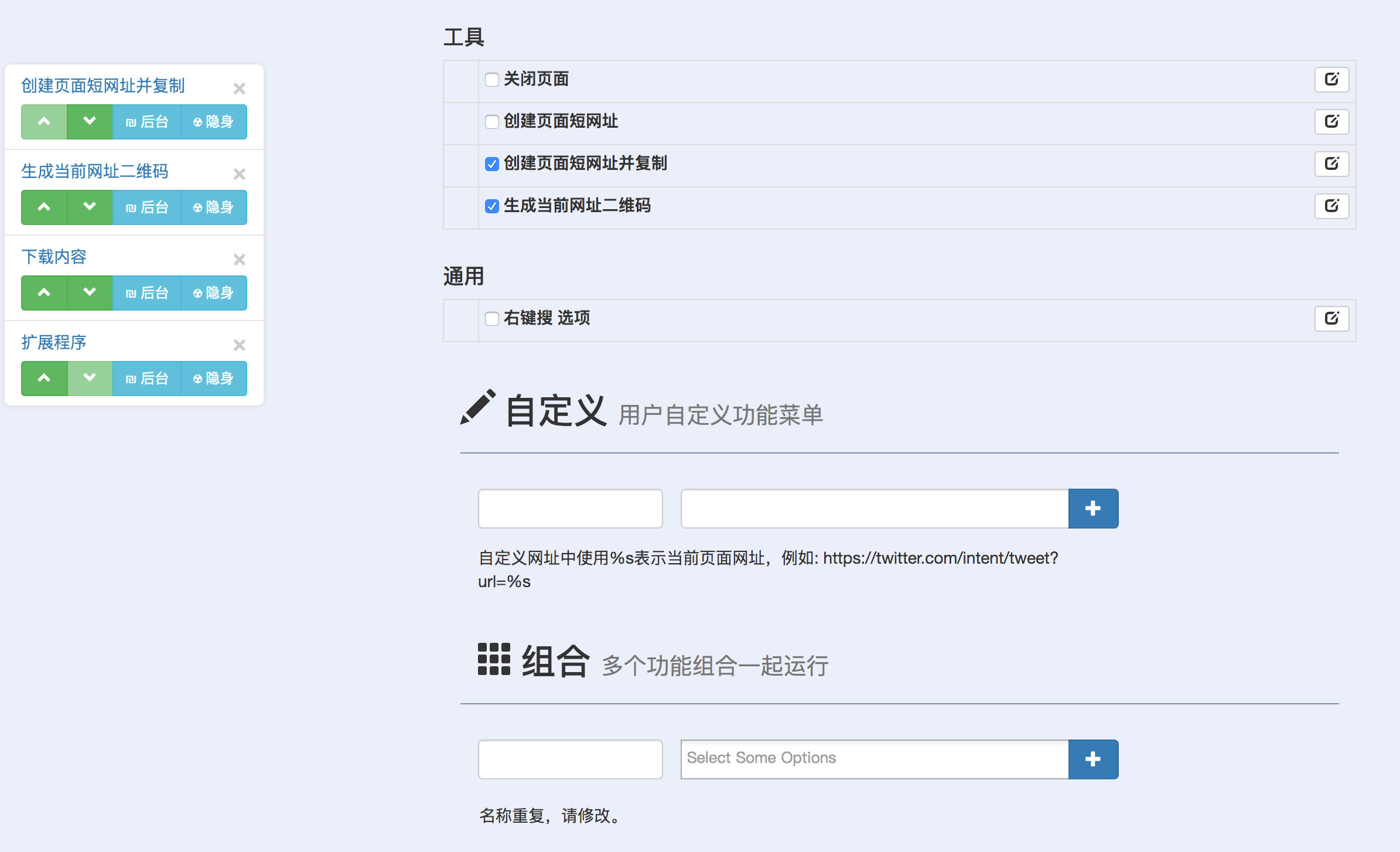1400x852 pixels.
Task: Click the custom name input field
Action: click(569, 508)
